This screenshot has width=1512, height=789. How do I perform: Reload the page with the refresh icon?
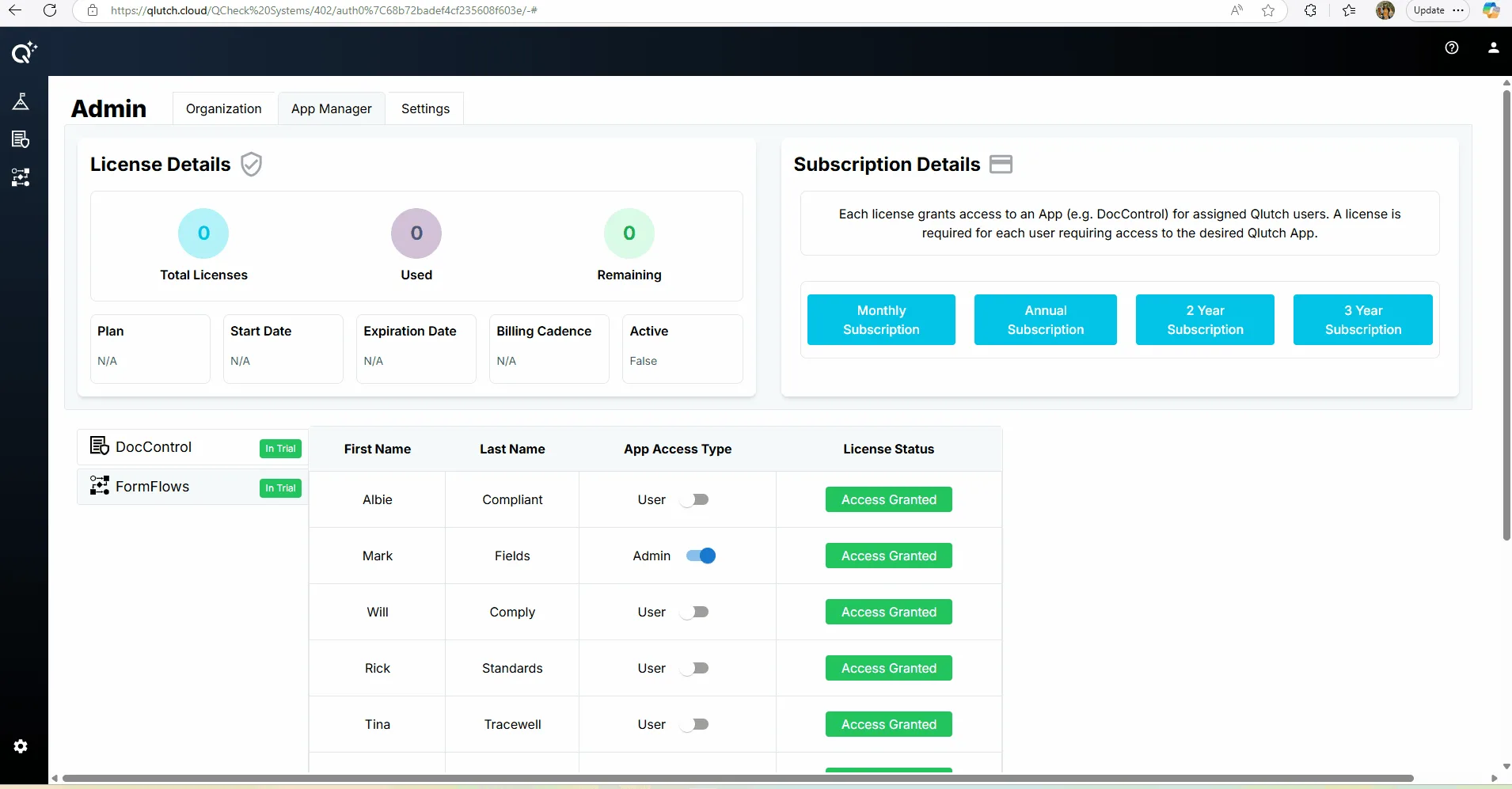[50, 10]
